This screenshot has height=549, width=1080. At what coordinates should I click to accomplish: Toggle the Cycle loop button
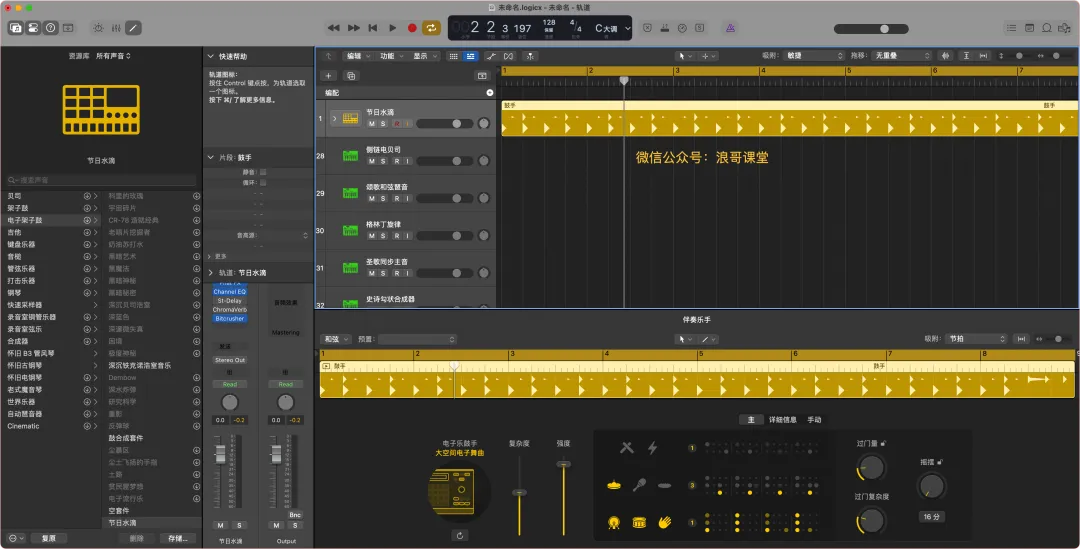(431, 28)
